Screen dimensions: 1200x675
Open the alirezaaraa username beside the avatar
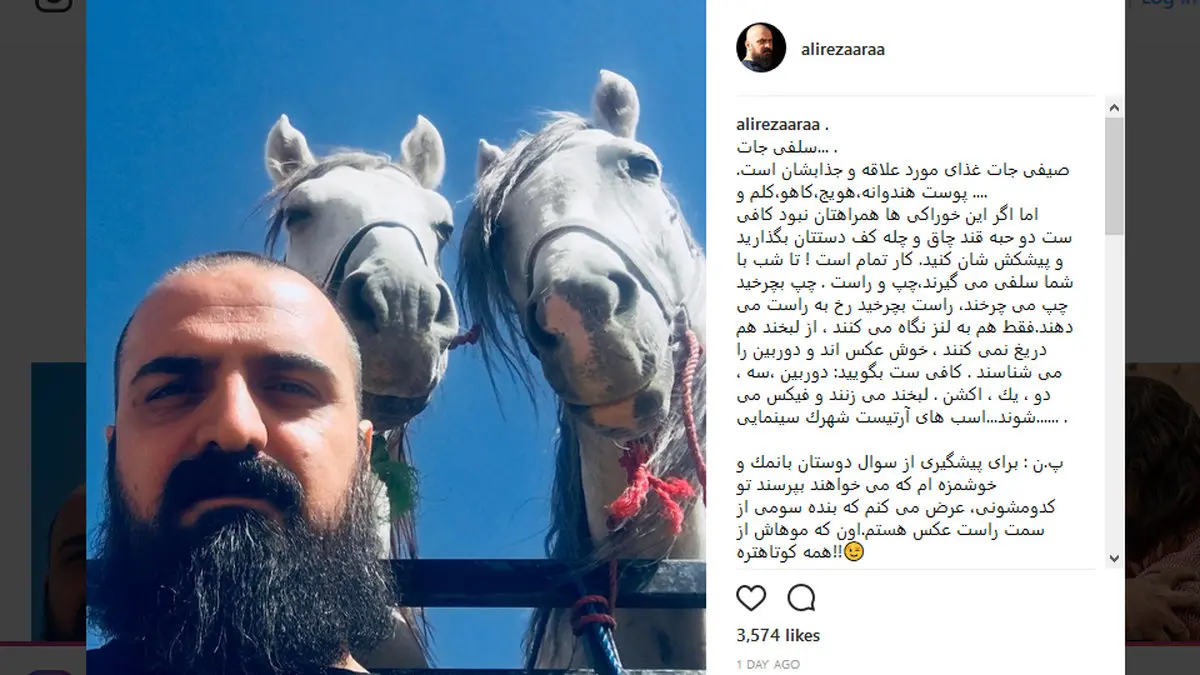pyautogui.click(x=843, y=49)
